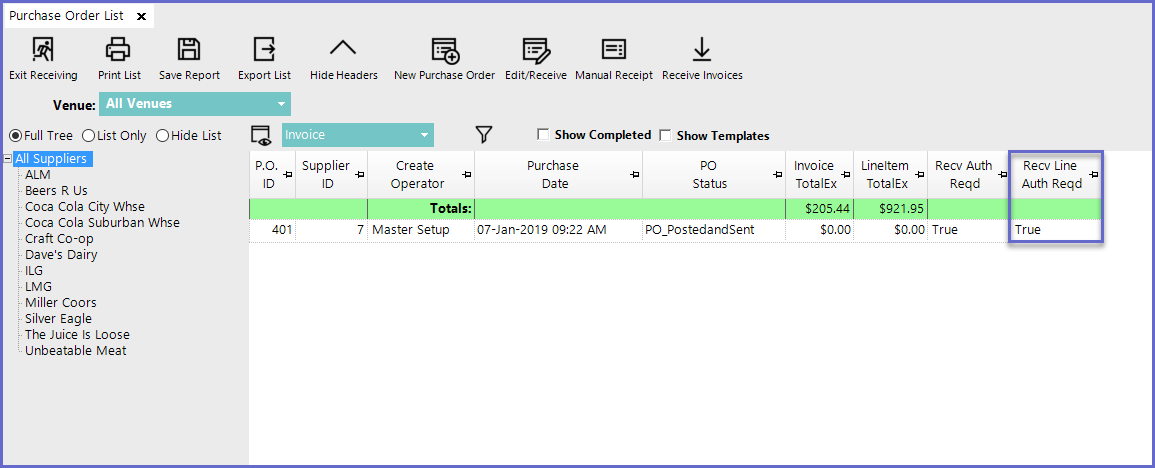Click the Save Report icon
This screenshot has height=468, width=1155.
pos(189,49)
